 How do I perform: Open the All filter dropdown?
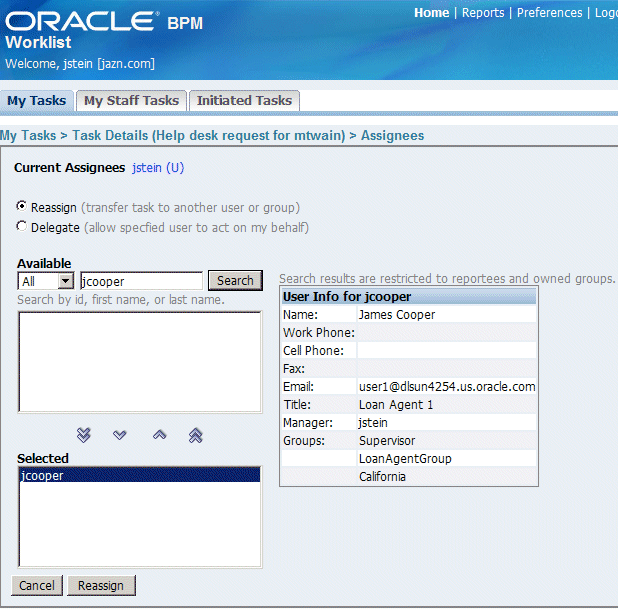pos(46,281)
